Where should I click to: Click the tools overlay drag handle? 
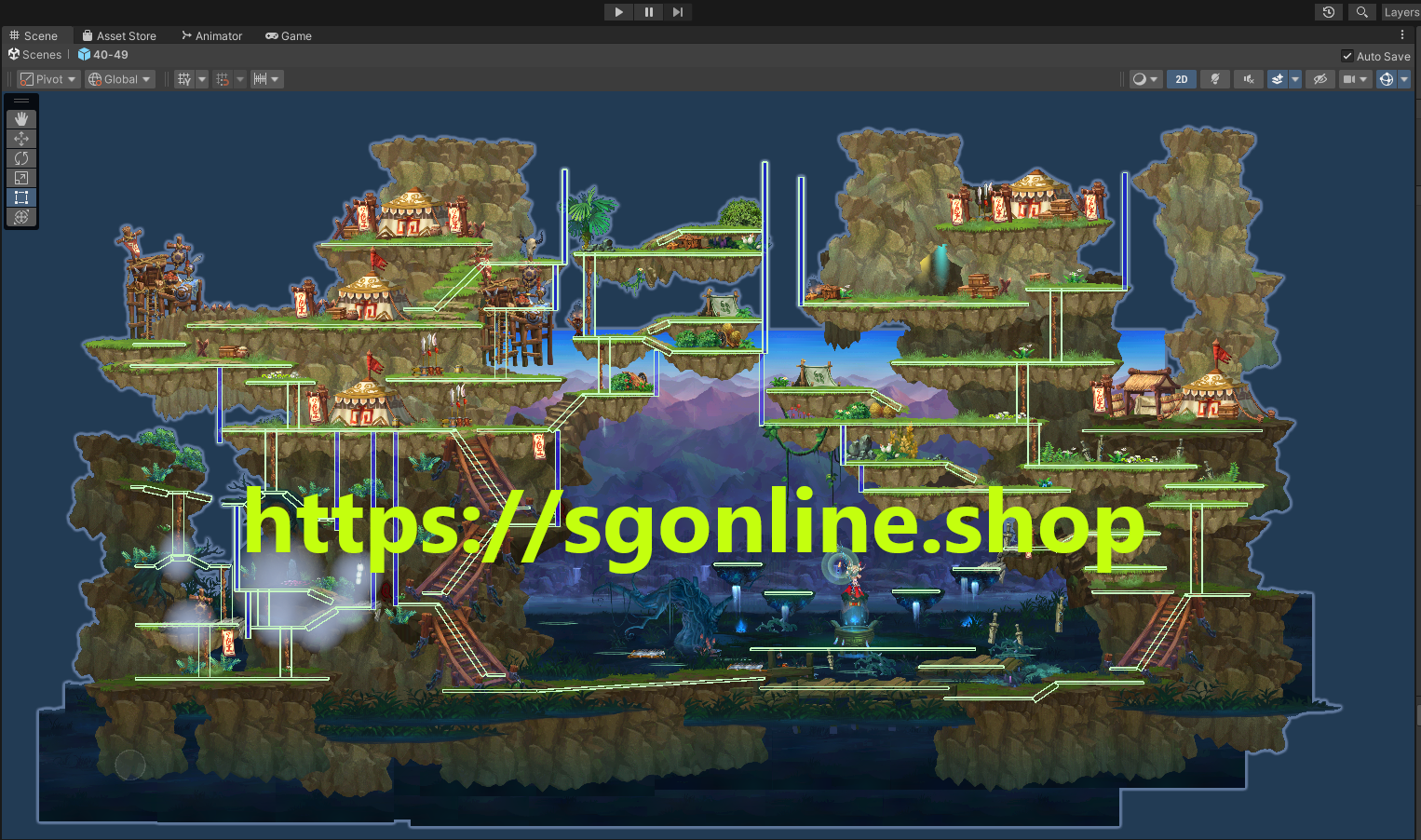(21, 101)
